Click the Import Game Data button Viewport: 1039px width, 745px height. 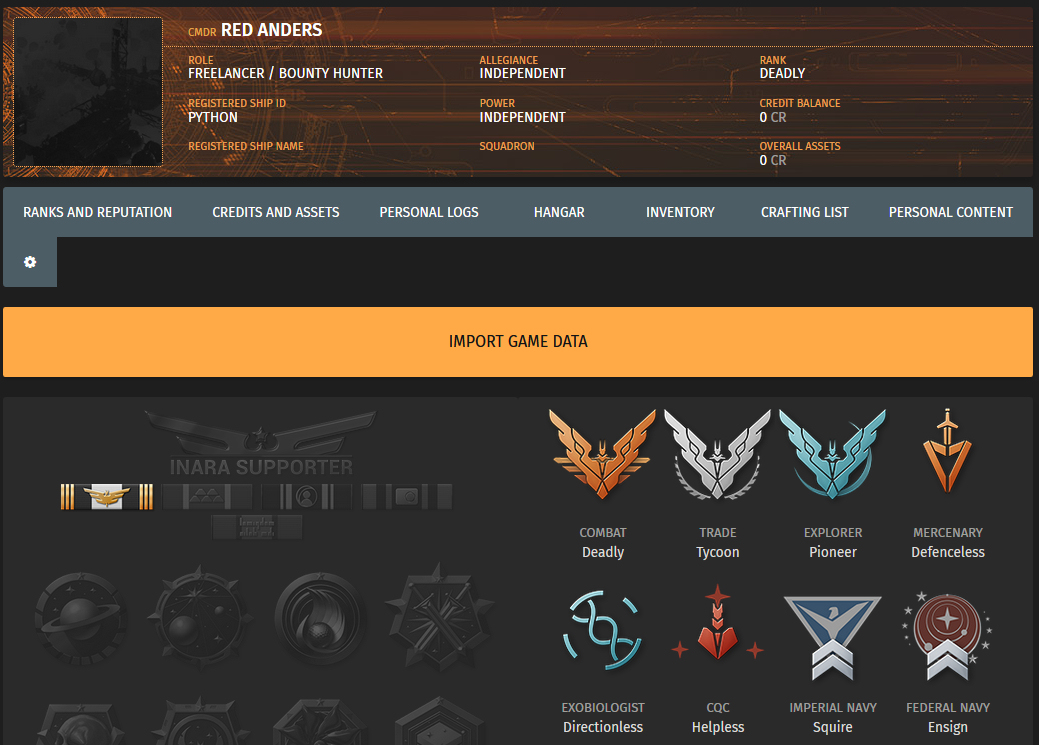518,342
